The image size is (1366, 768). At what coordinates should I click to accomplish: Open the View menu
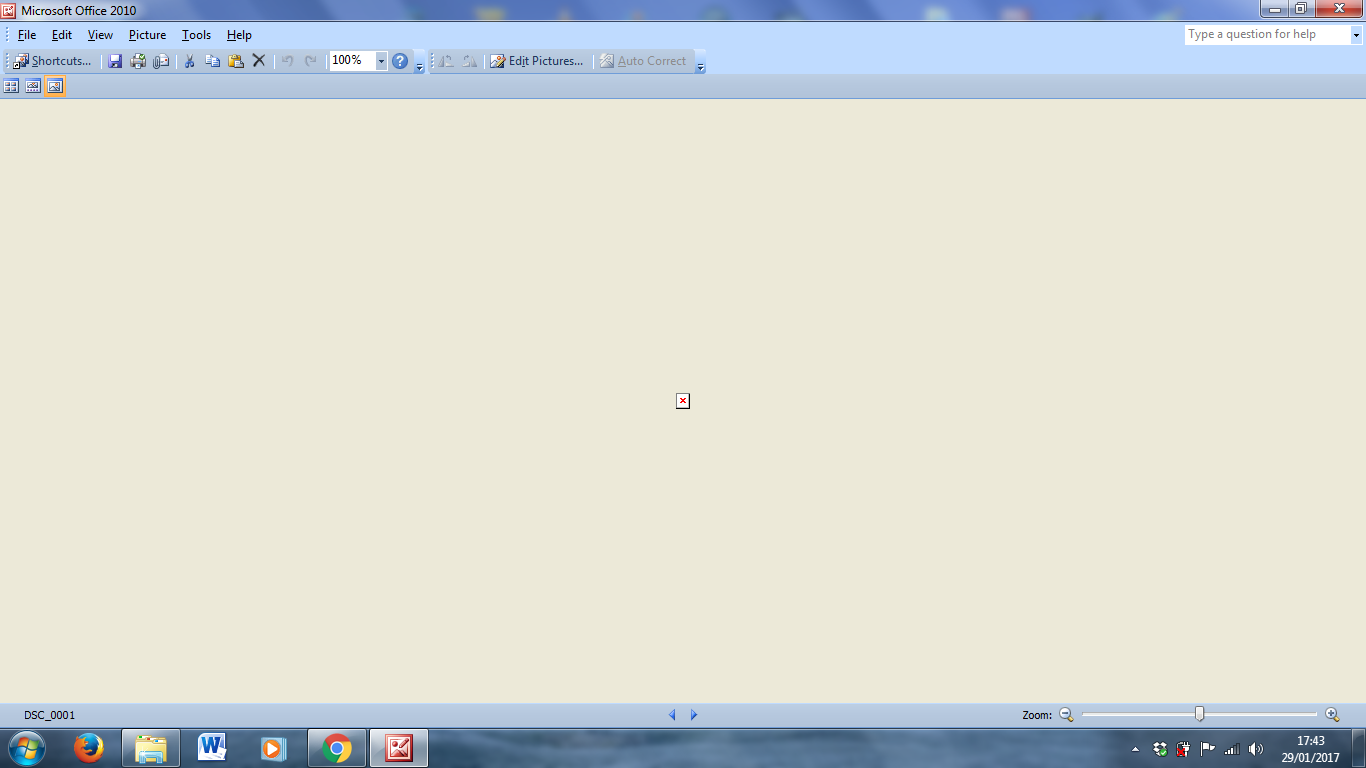click(100, 35)
